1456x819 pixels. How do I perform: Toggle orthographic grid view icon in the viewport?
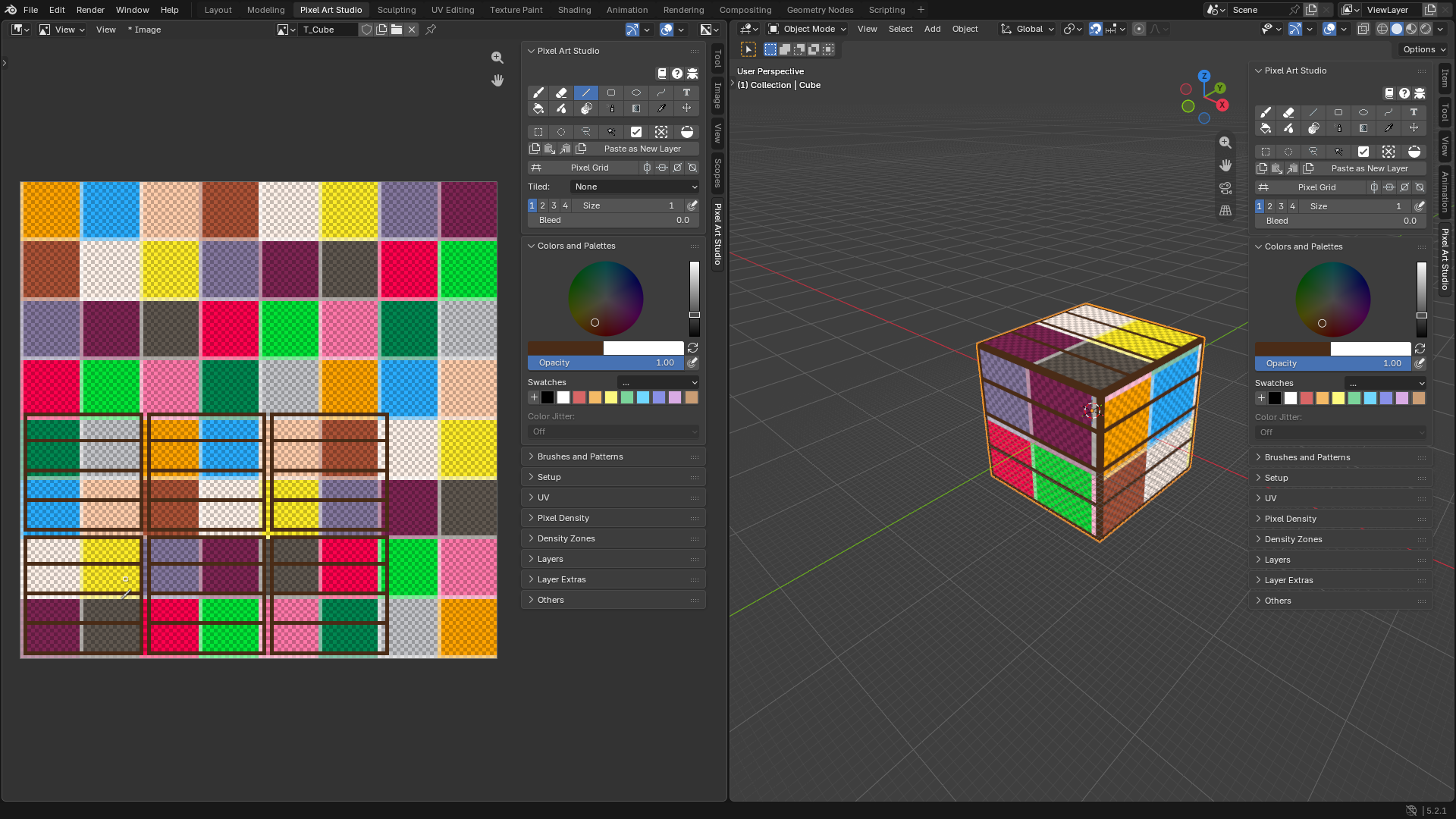coord(1225,211)
